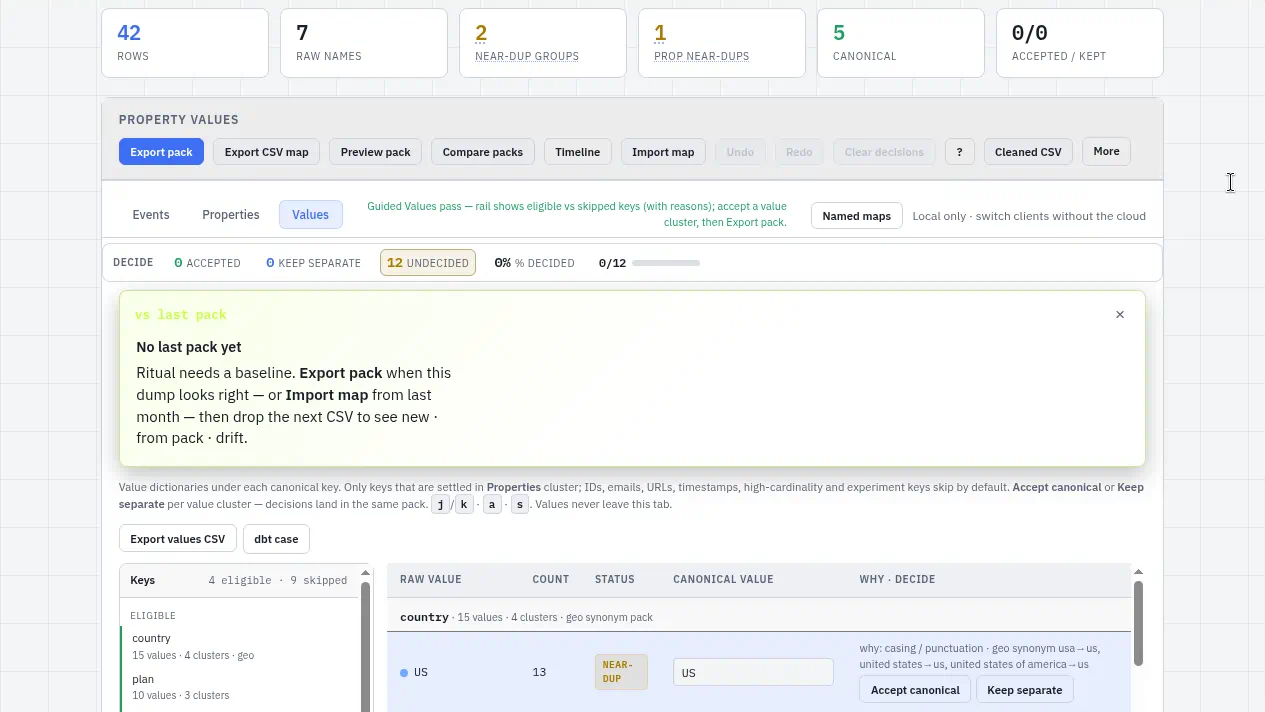Click Clear decisions
The width and height of the screenshot is (1265, 712).
884,152
